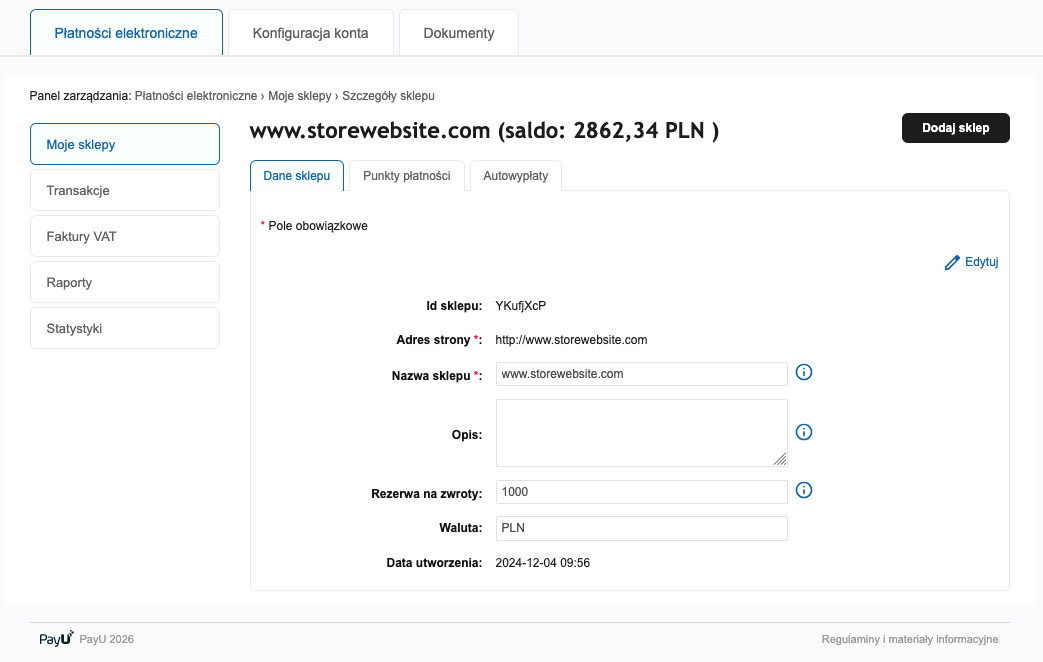
Task: Click the pencil icon next to Edytuj
Action: (953, 262)
